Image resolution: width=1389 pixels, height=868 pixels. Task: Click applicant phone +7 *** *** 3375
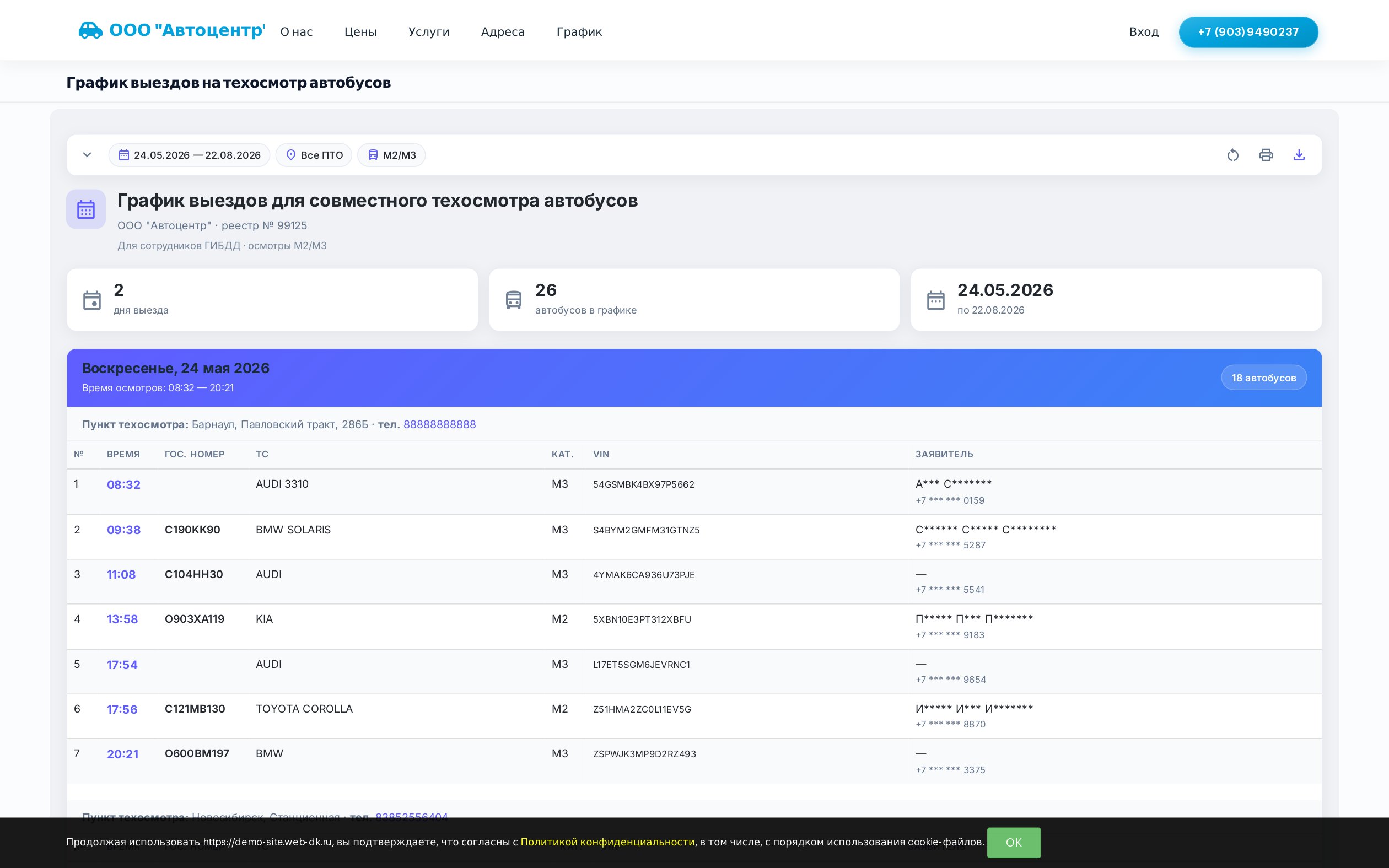950,770
